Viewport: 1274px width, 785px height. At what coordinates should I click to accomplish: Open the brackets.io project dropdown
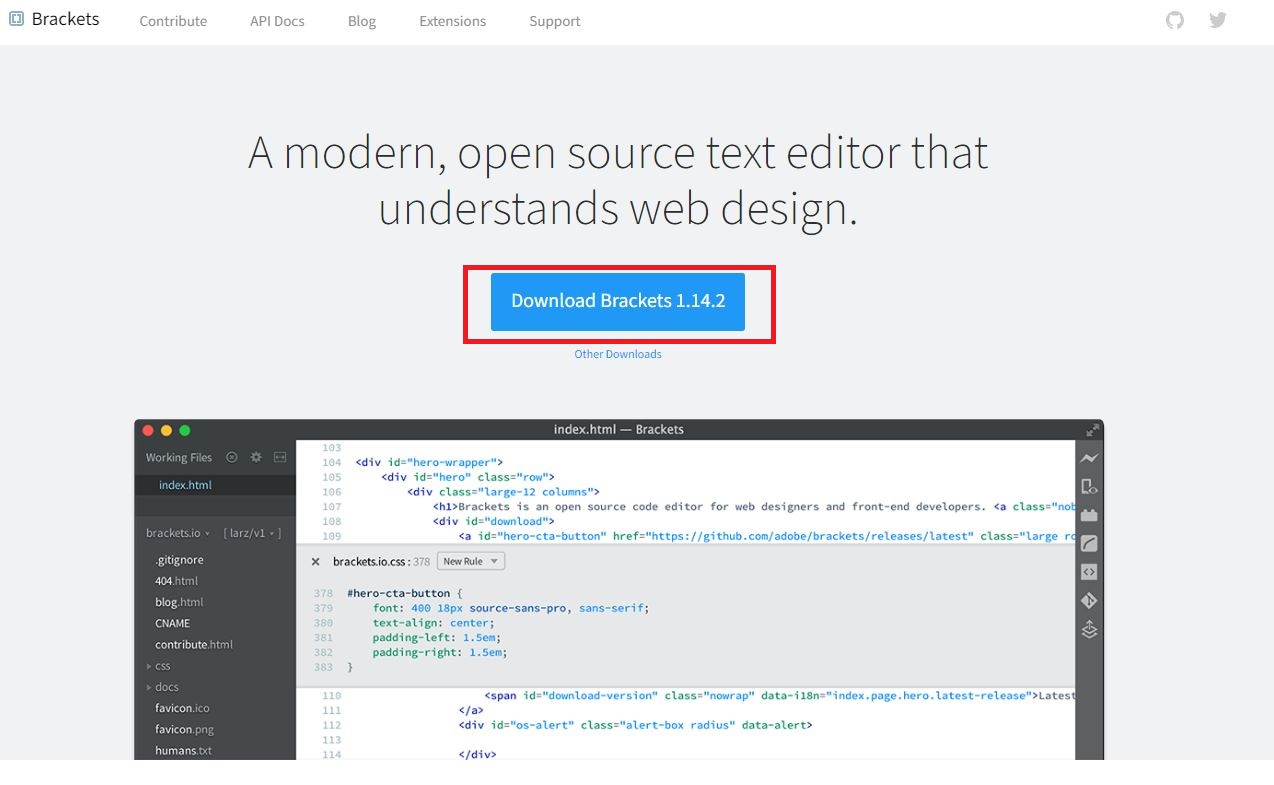(178, 533)
